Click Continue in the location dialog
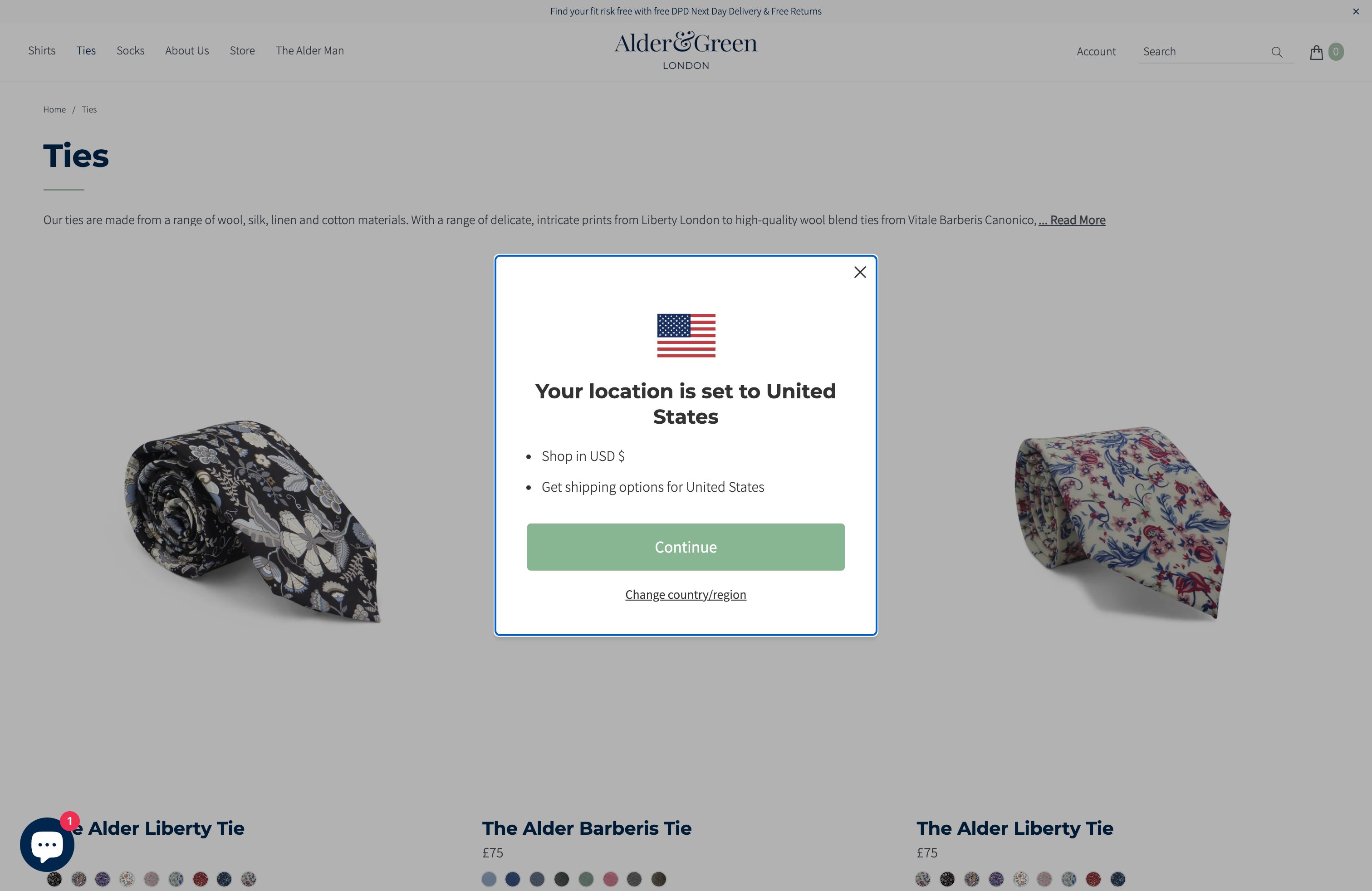 pyautogui.click(x=686, y=547)
